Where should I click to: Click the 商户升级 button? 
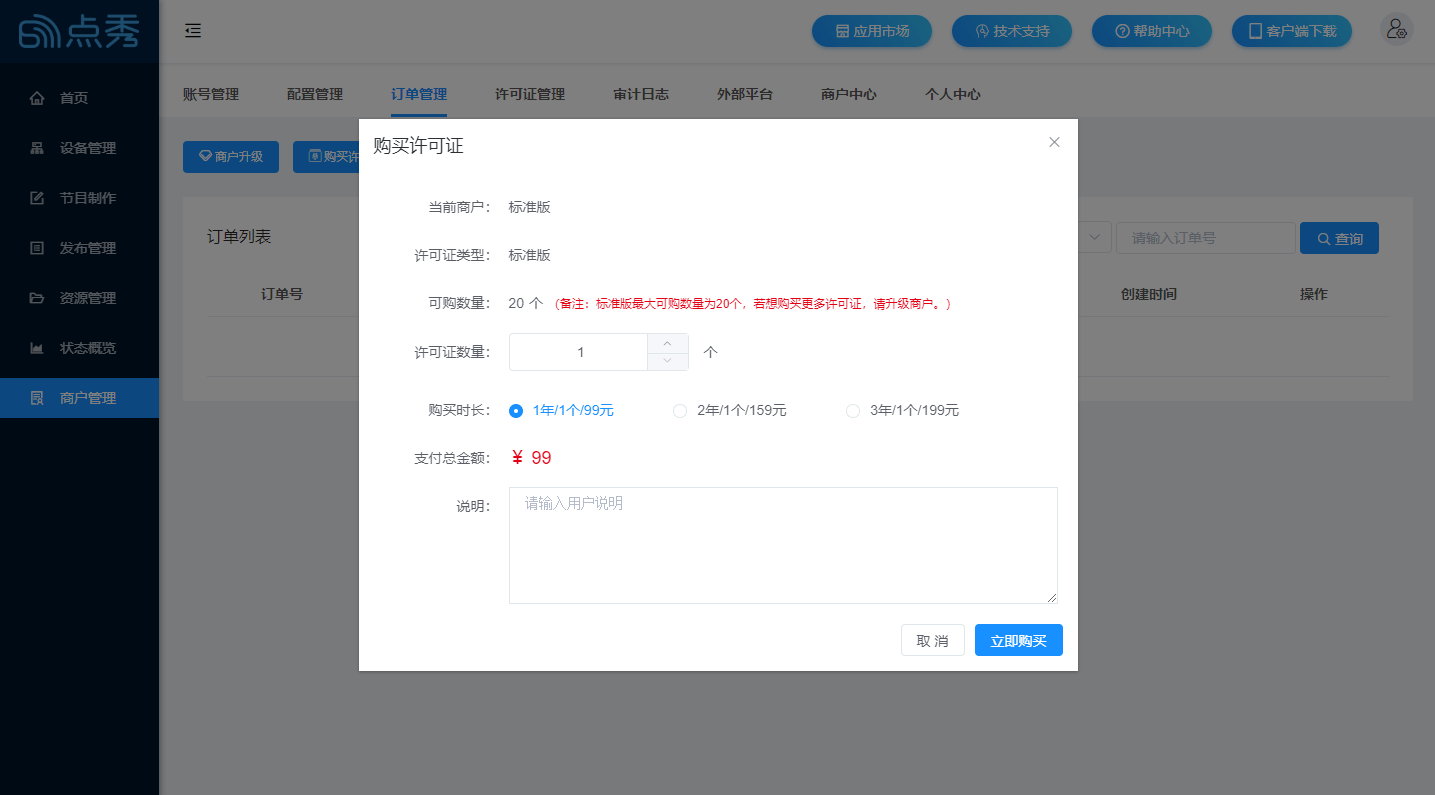coord(231,157)
